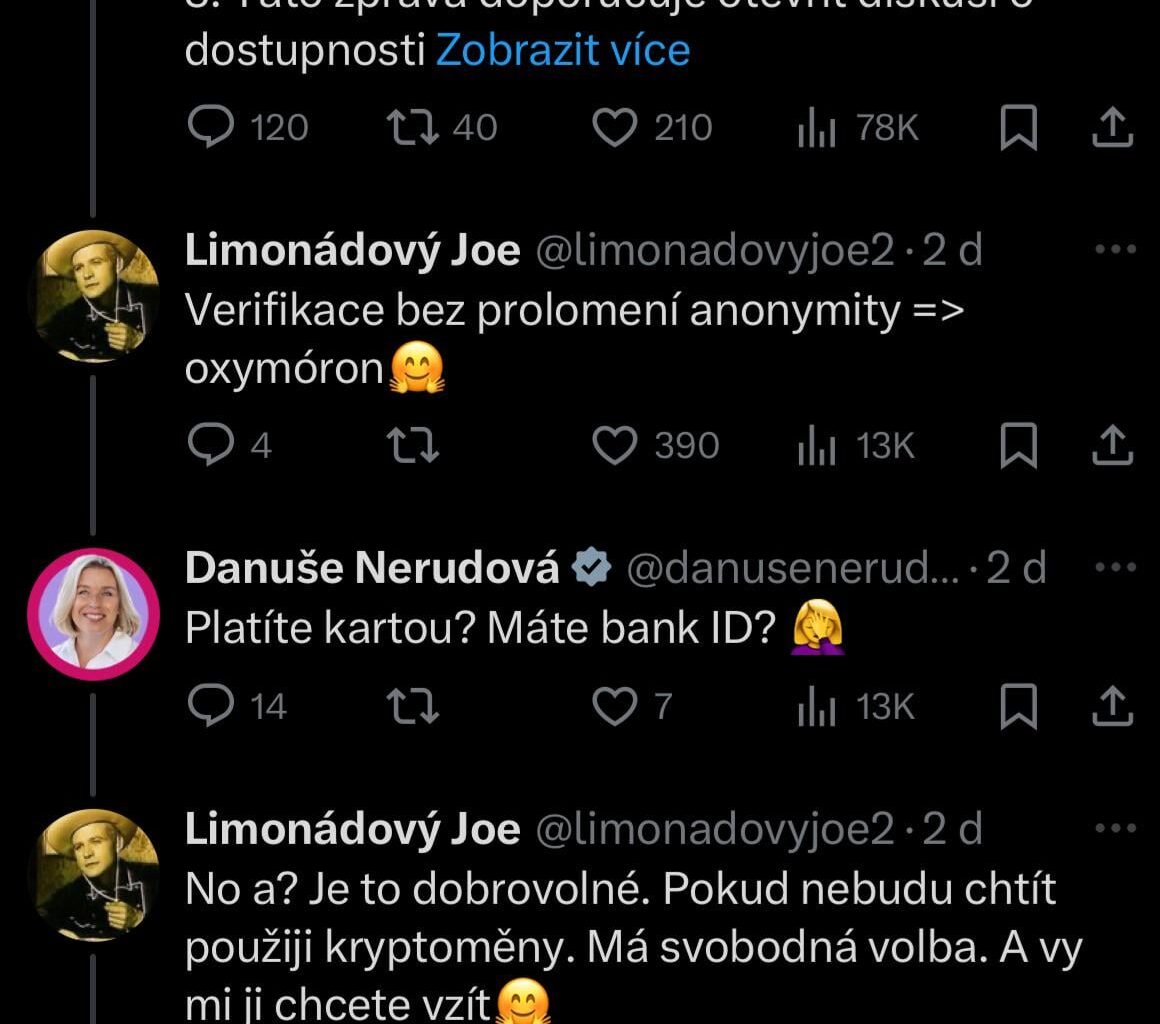
Task: Click the retweet icon under Danuše Nerudová's reply
Action: (411, 707)
